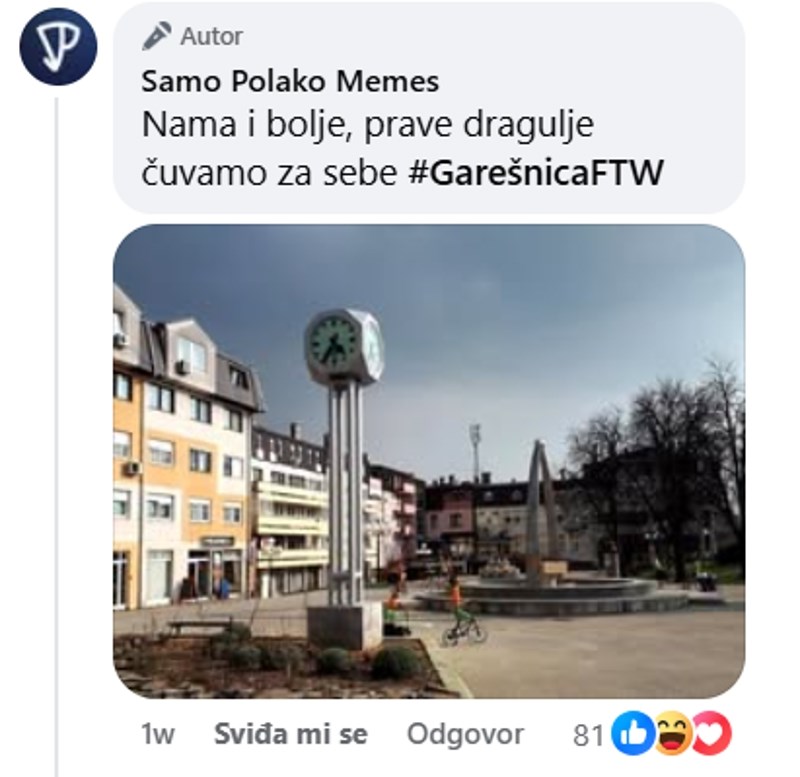Image resolution: width=800 pixels, height=777 pixels.
Task: Open the Samo Polako Memes page name
Action: [290, 82]
